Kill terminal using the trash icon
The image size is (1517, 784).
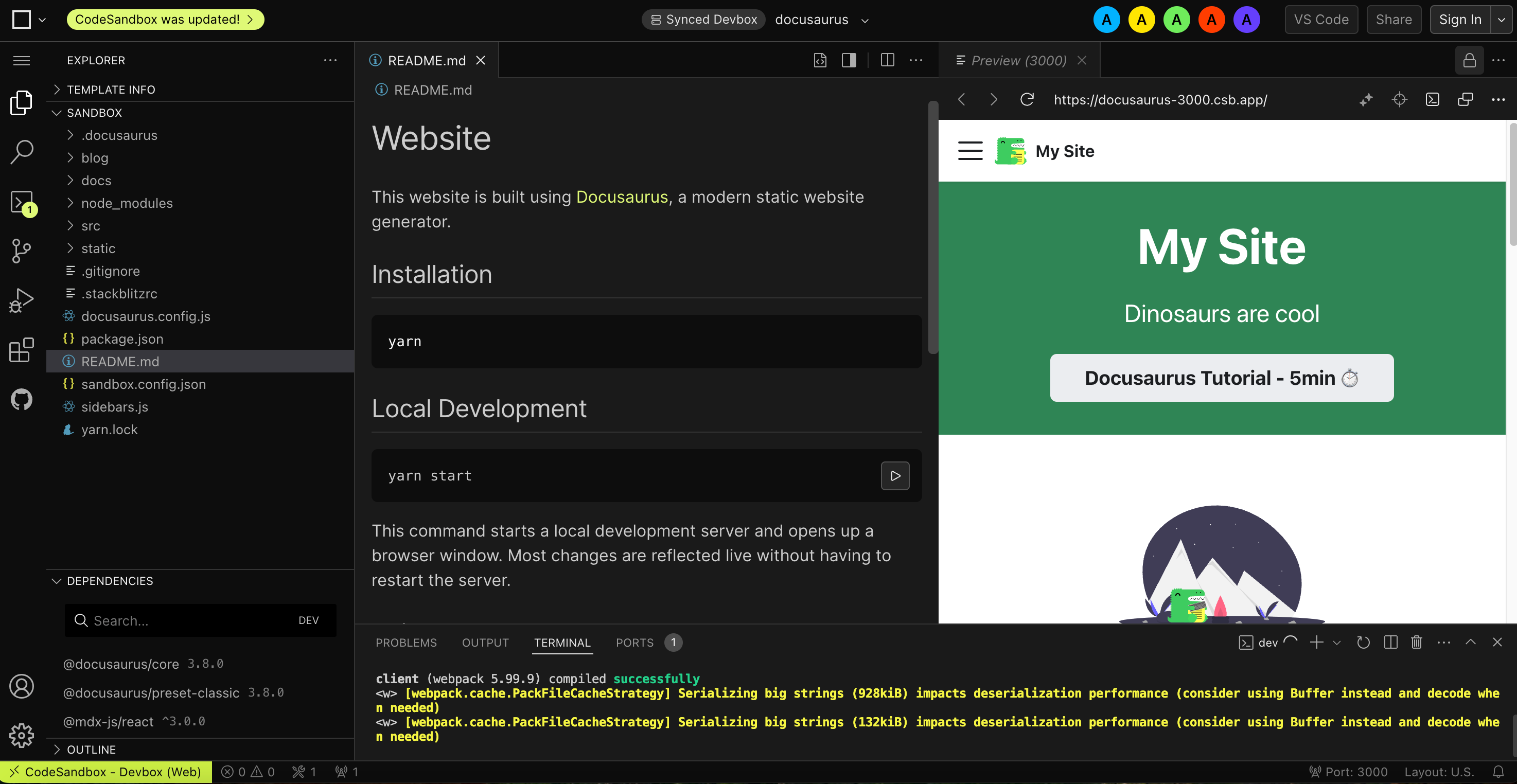click(1416, 642)
